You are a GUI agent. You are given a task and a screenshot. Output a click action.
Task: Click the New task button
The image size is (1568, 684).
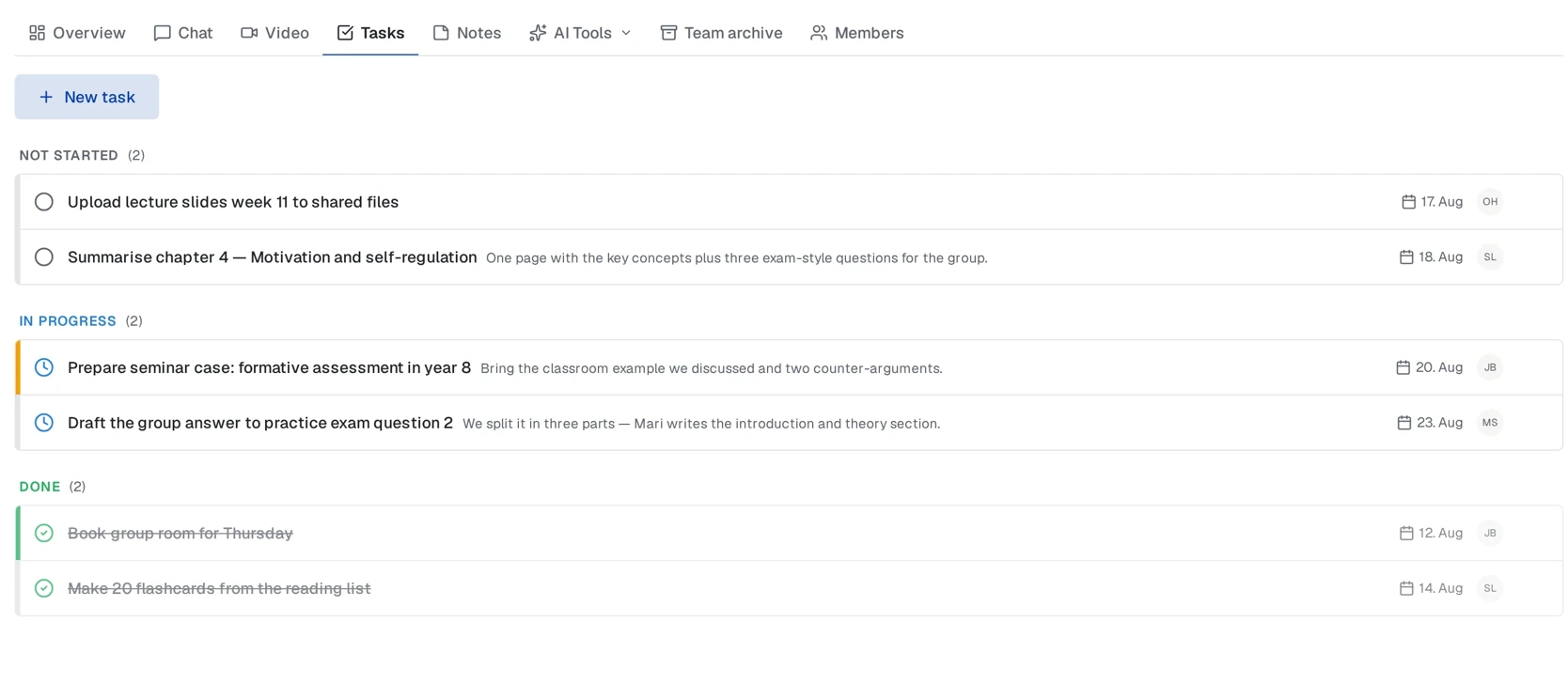[86, 97]
